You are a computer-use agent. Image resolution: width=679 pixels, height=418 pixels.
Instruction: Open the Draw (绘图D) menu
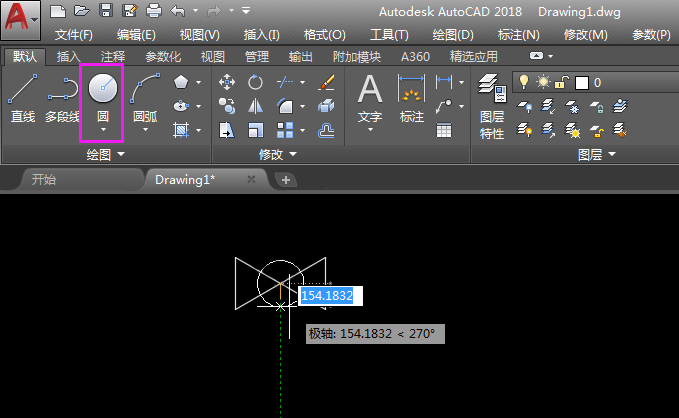click(453, 35)
